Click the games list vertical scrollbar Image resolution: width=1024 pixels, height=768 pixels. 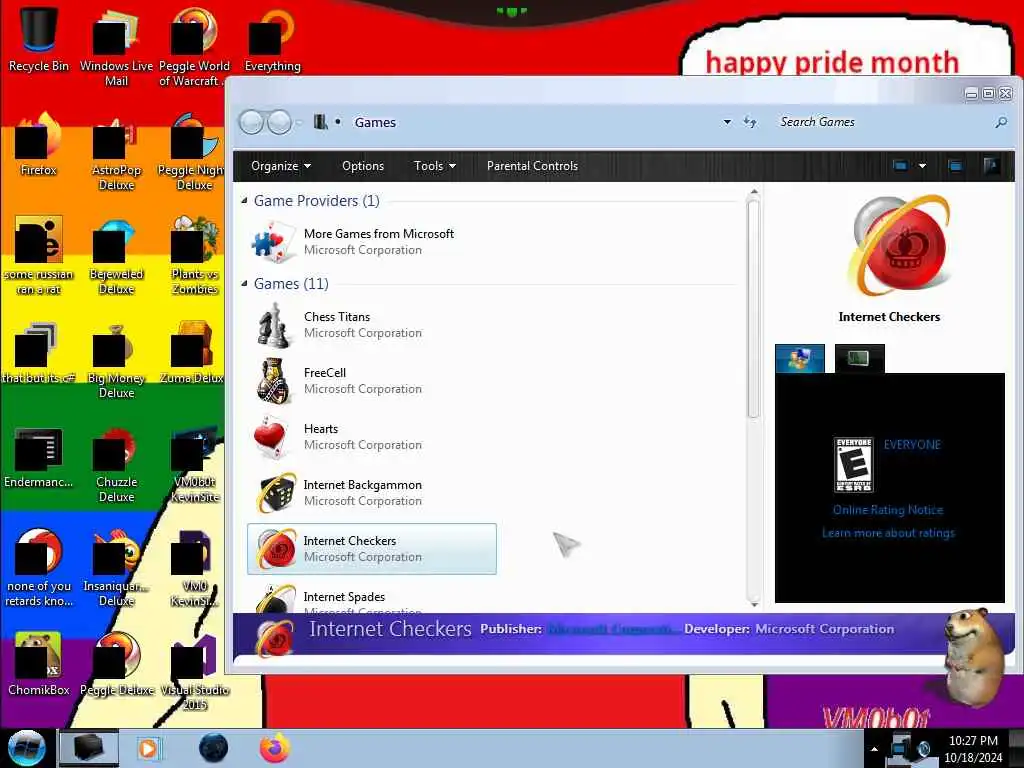pos(754,308)
